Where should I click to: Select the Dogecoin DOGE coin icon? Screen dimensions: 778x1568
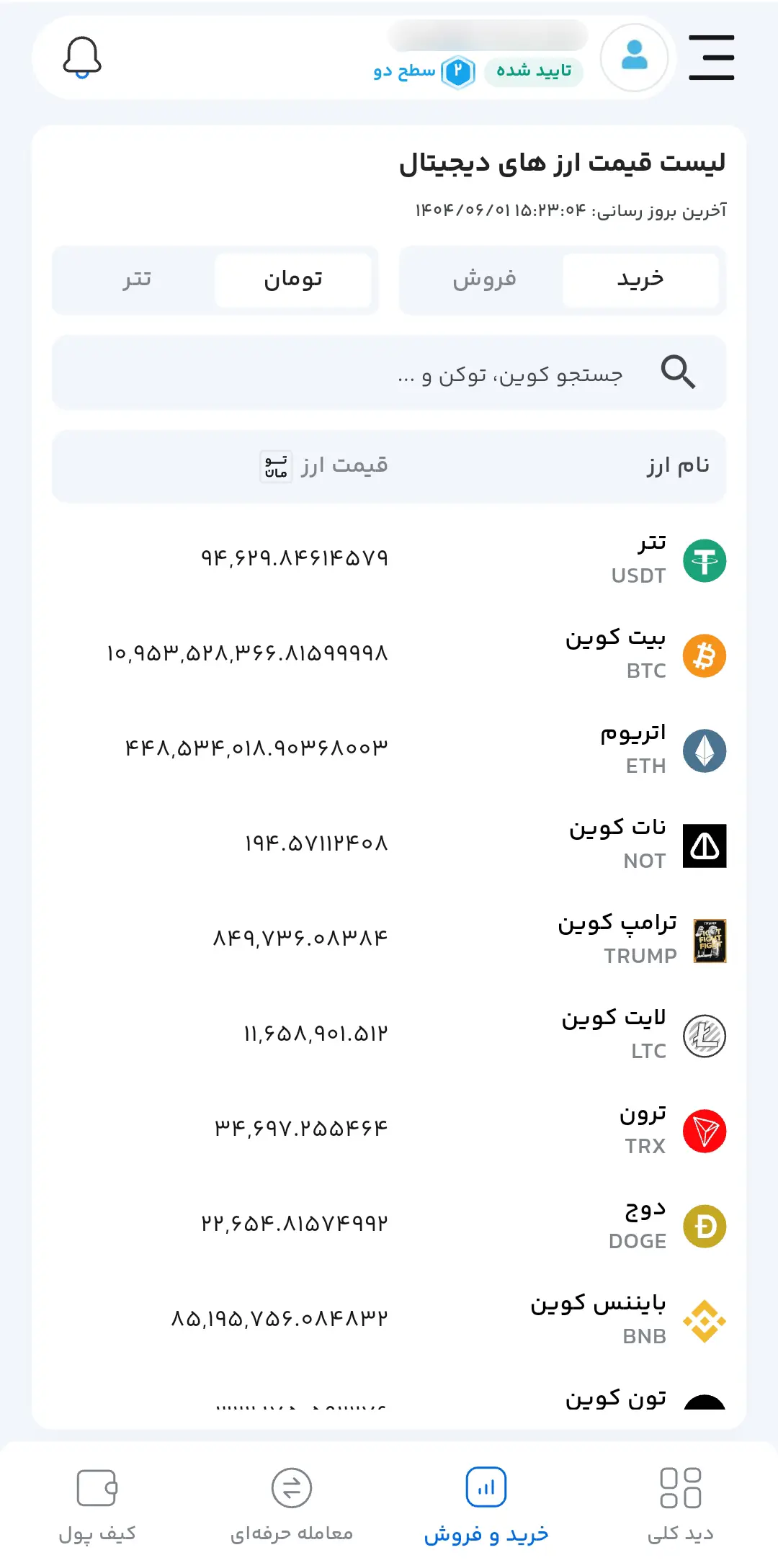click(x=704, y=1226)
